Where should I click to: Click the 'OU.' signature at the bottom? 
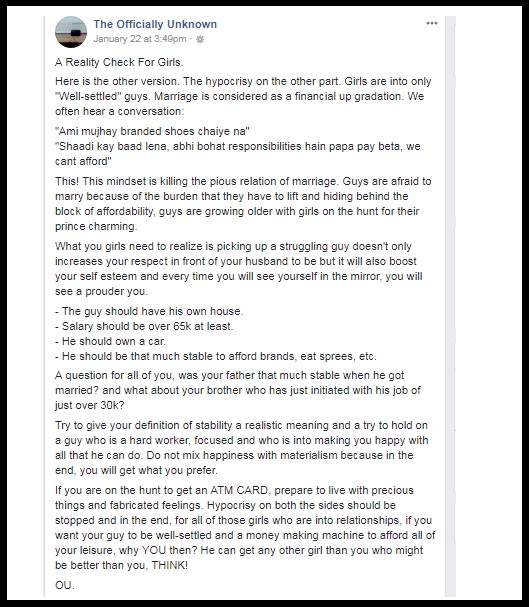tap(65, 585)
